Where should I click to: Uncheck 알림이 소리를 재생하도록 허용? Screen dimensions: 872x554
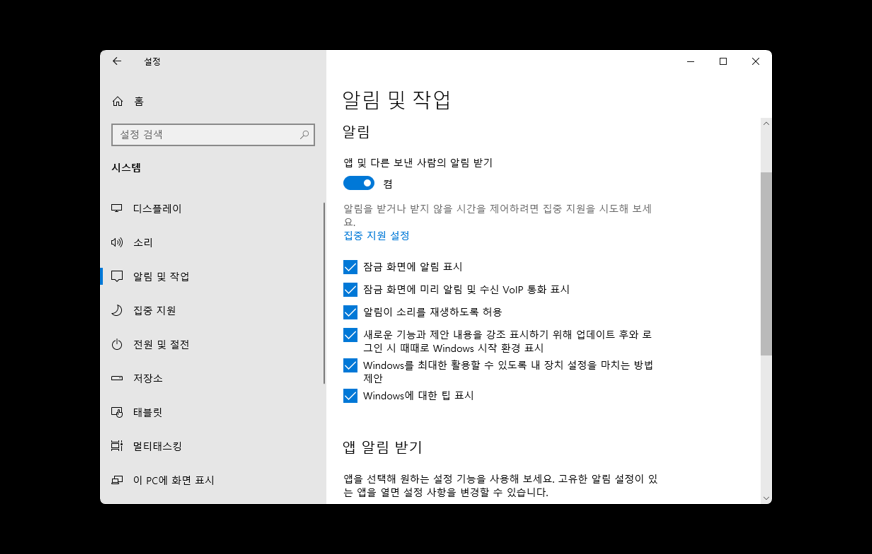coord(350,312)
